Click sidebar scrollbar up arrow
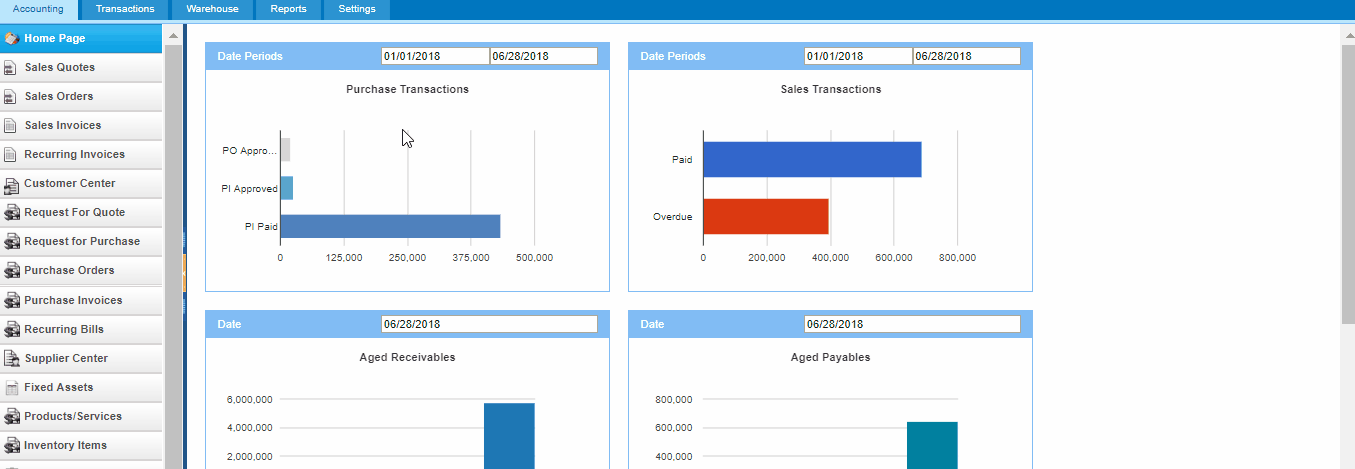 coord(173,36)
